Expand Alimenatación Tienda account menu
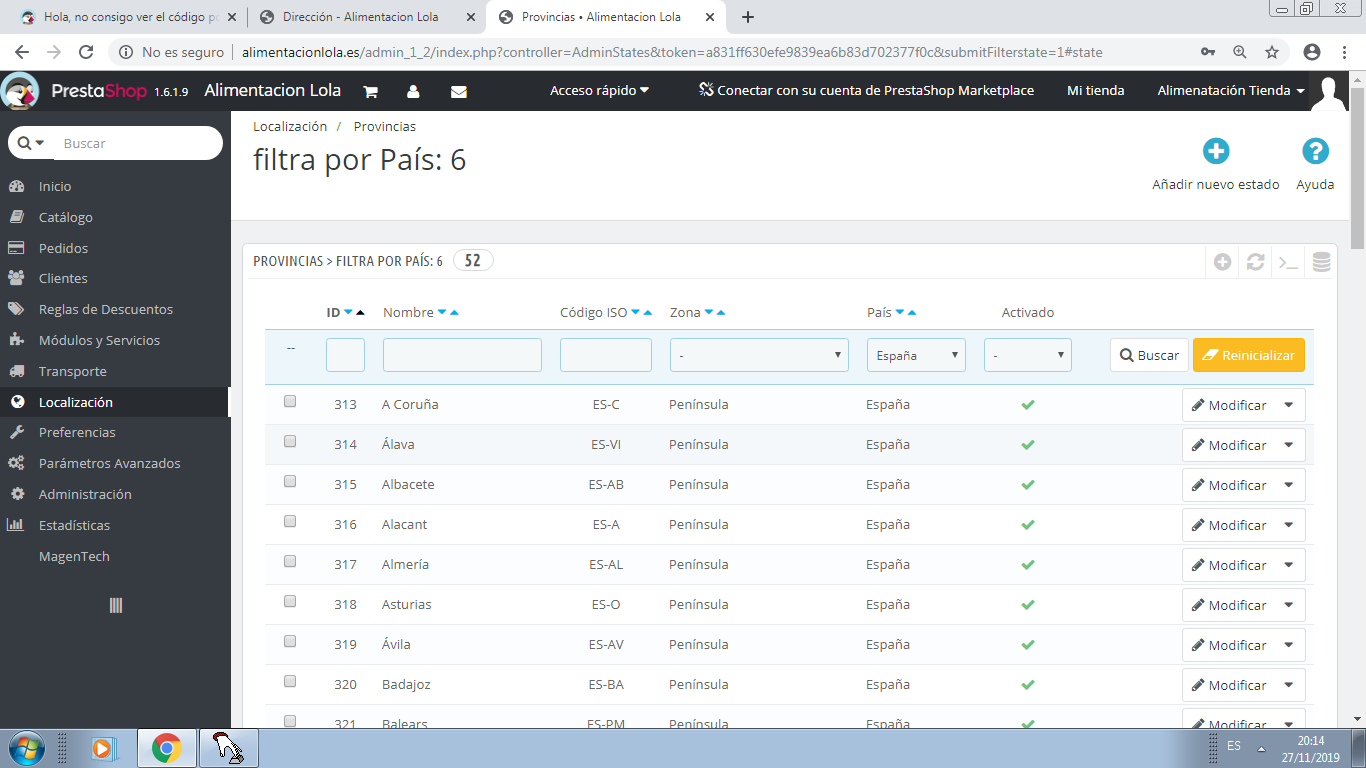This screenshot has width=1366, height=768. click(1231, 91)
